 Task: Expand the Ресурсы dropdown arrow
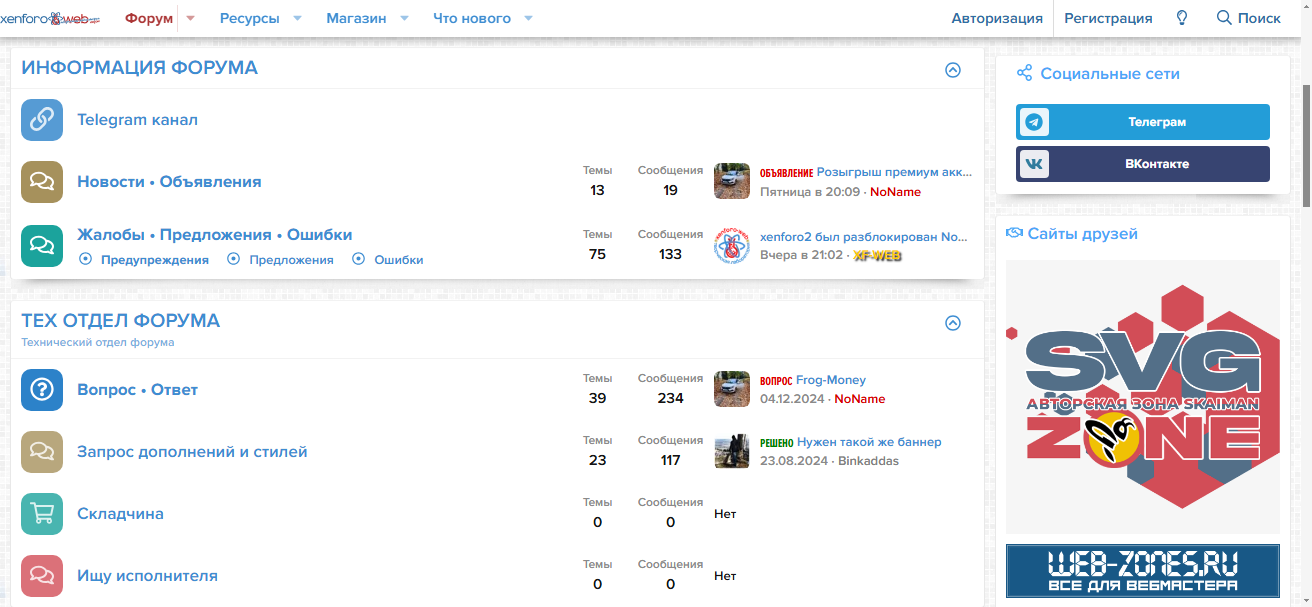point(299,18)
